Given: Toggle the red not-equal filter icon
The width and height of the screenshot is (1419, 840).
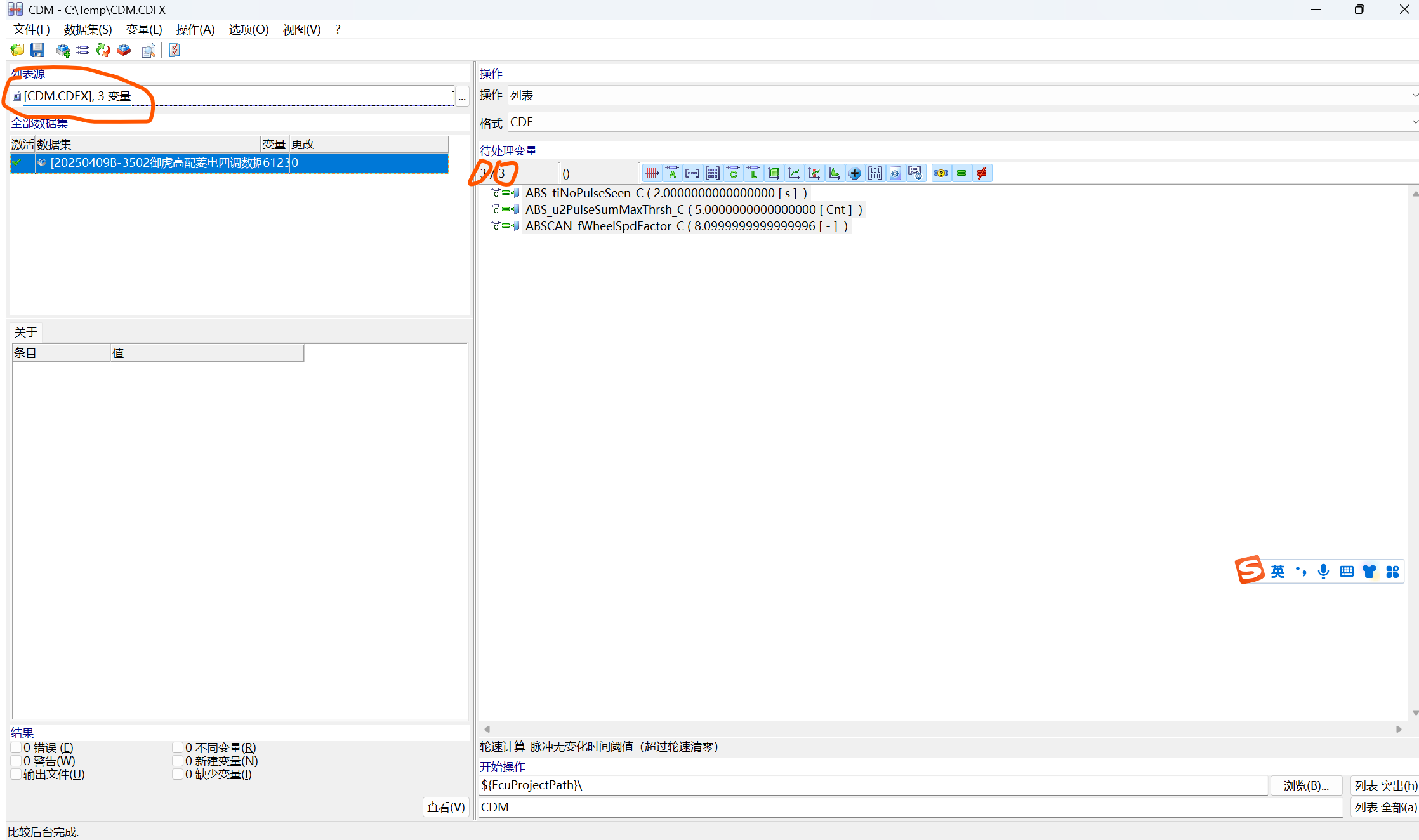Looking at the screenshot, I should pos(982,173).
